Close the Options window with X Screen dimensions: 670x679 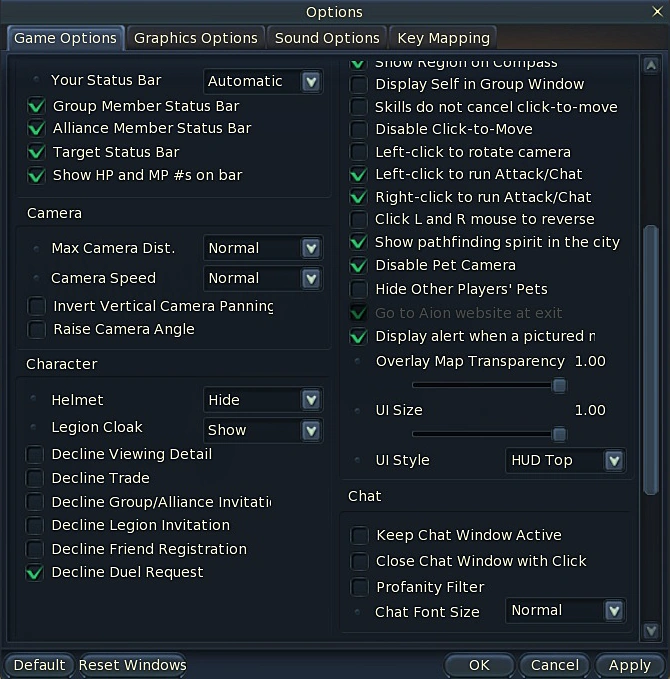pos(654,12)
